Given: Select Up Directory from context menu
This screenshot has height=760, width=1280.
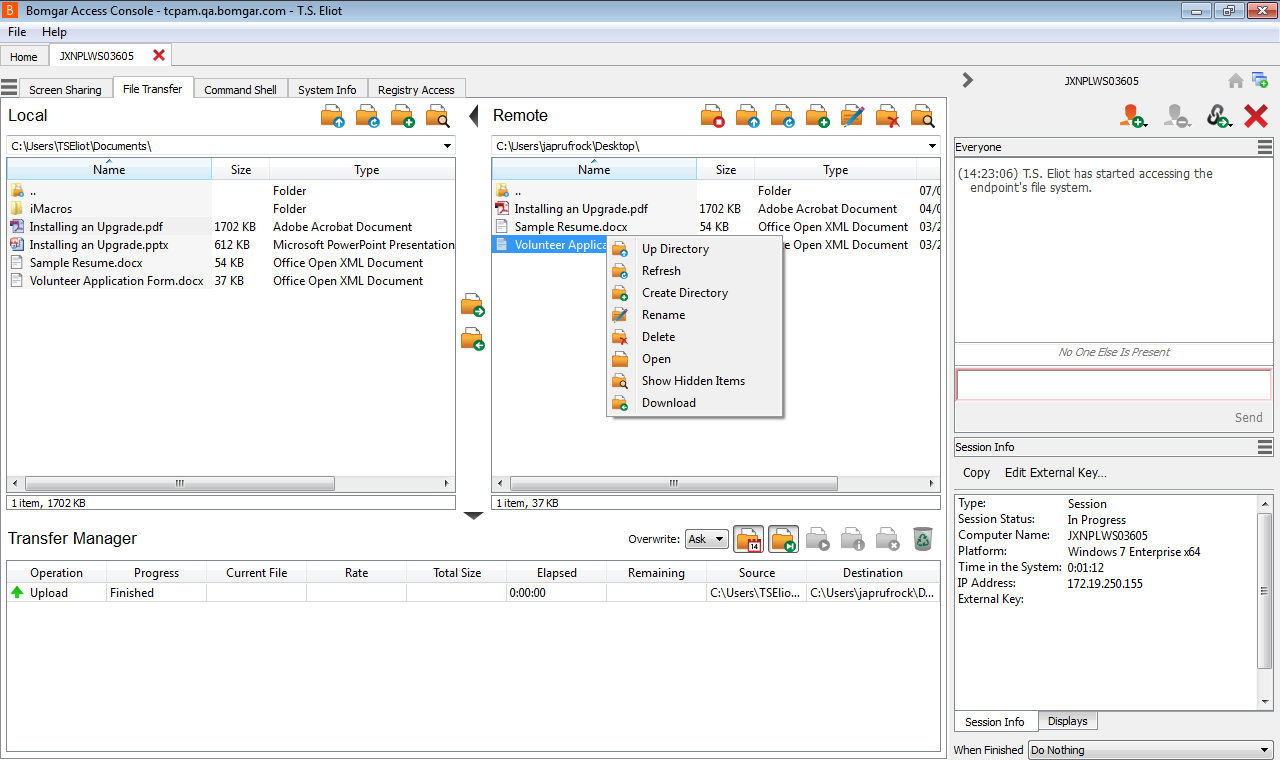Looking at the screenshot, I should (695, 249).
